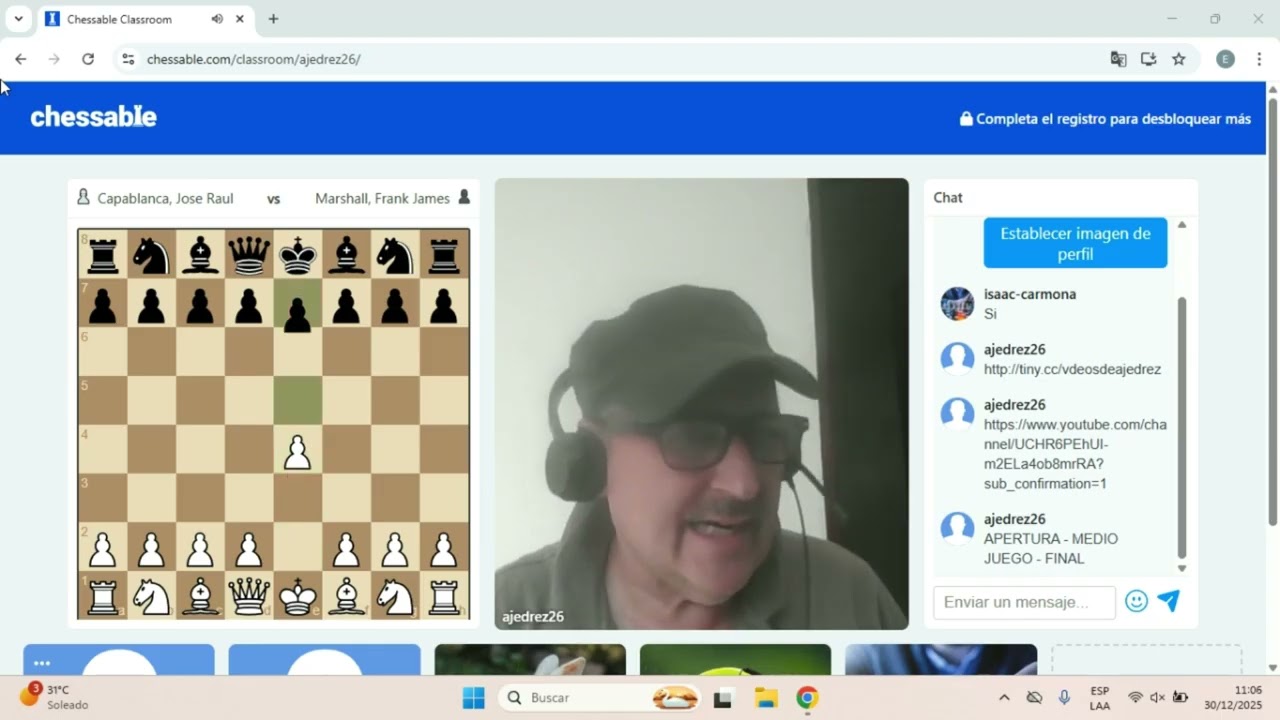Screen dimensions: 1280x720
Task: Select the black knight on b8
Action: coord(151,255)
